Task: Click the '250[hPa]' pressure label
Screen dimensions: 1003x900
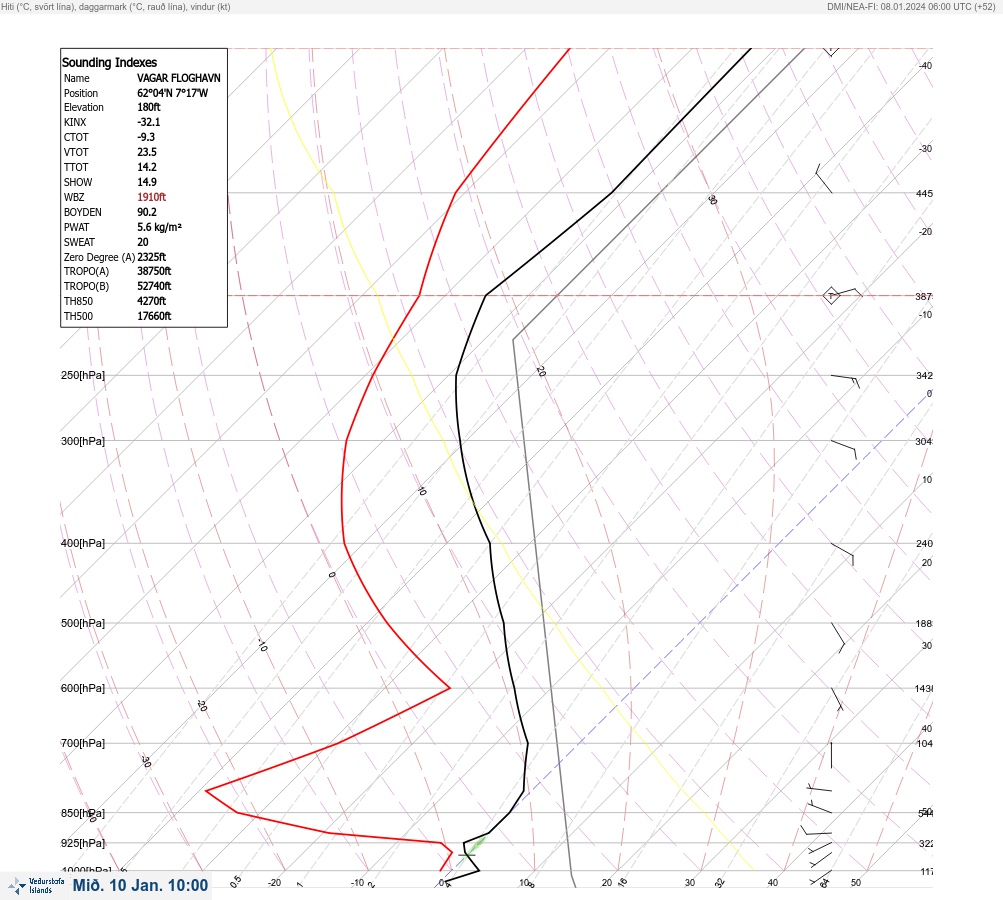Action: click(83, 375)
